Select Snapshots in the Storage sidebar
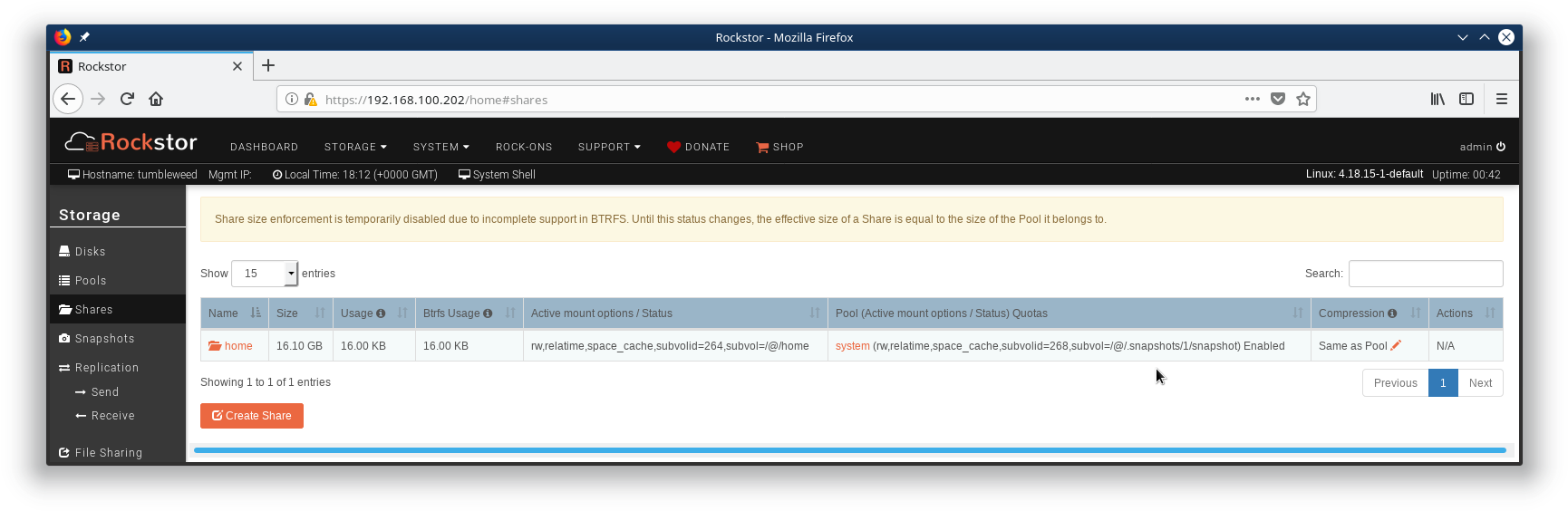Image resolution: width=1568 pixels, height=511 pixels. point(104,339)
